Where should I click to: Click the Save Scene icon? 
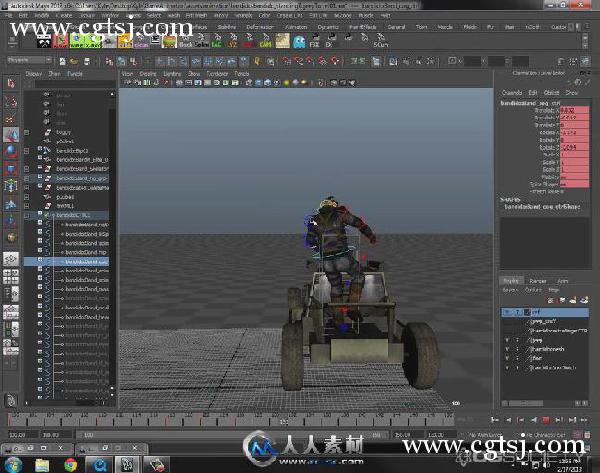click(87, 61)
